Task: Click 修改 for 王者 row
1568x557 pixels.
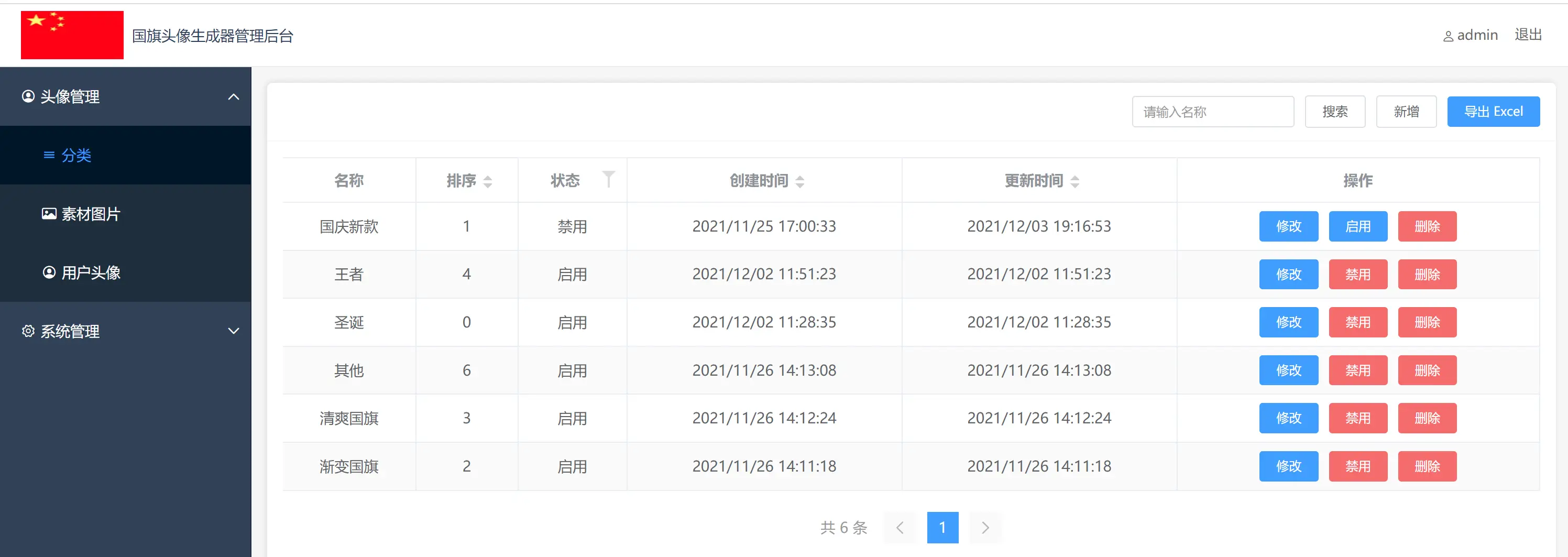Action: click(1289, 275)
